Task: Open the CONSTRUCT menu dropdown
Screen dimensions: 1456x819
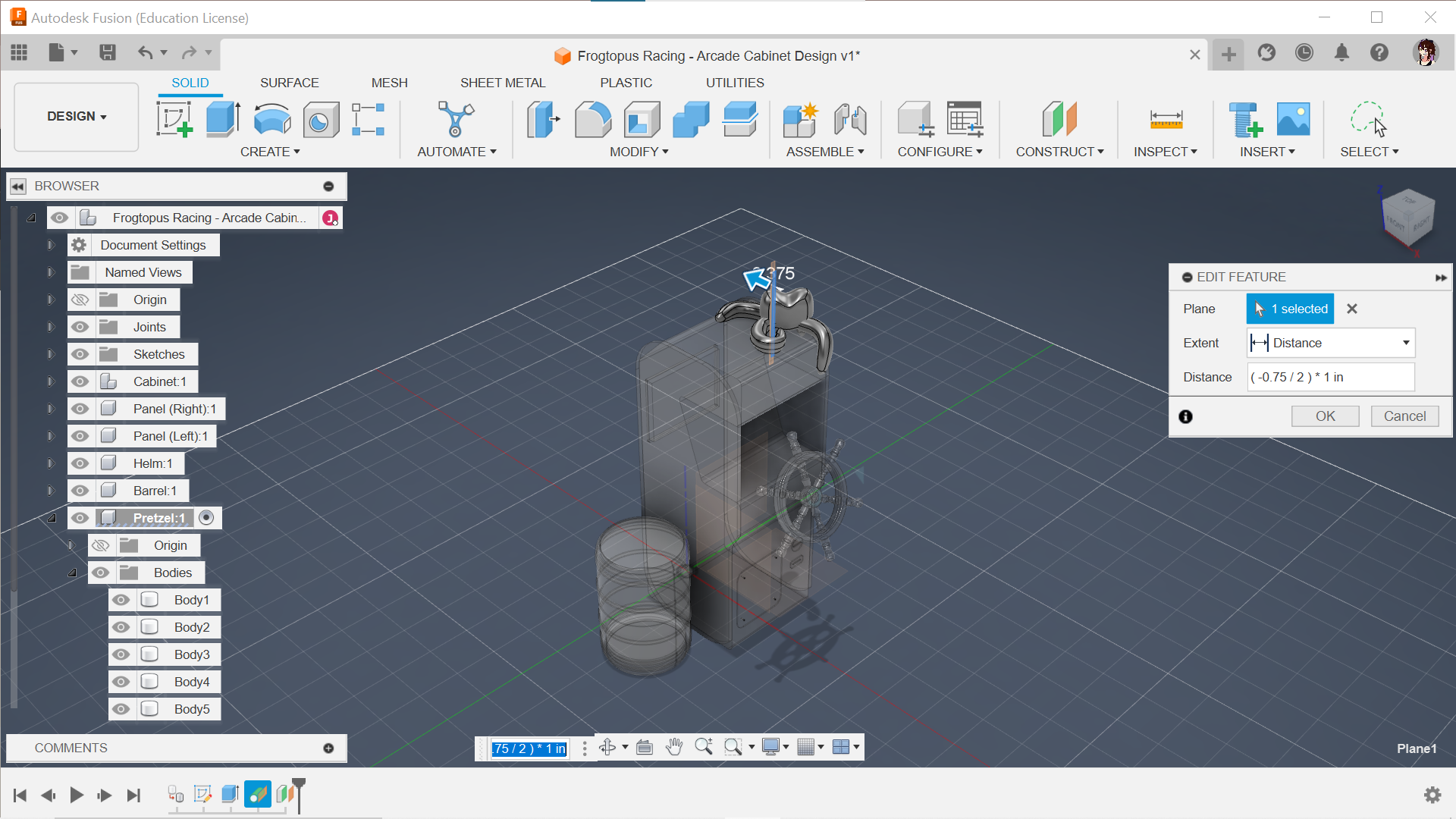Action: pos(1059,152)
